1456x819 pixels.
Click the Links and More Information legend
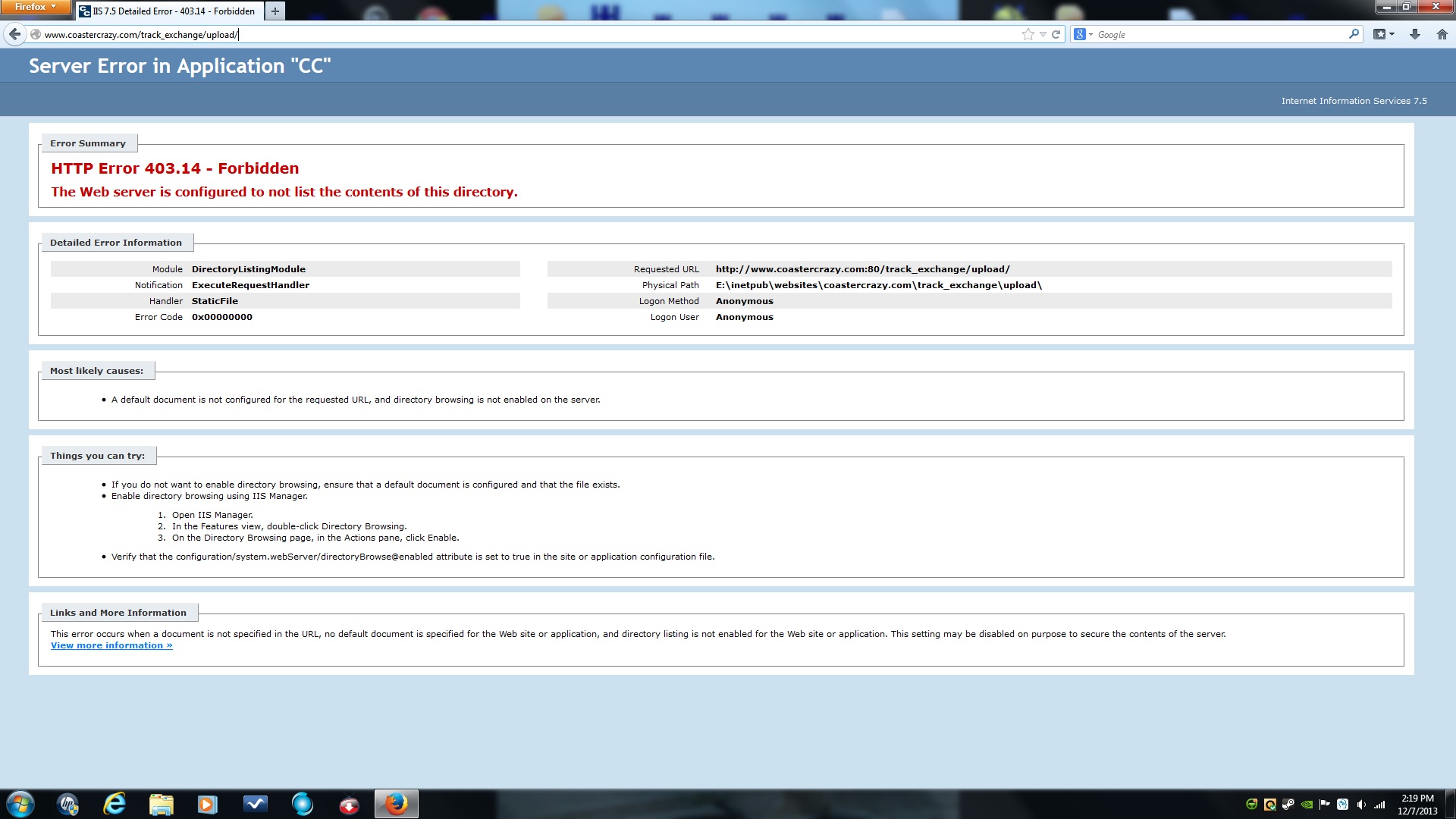click(118, 613)
